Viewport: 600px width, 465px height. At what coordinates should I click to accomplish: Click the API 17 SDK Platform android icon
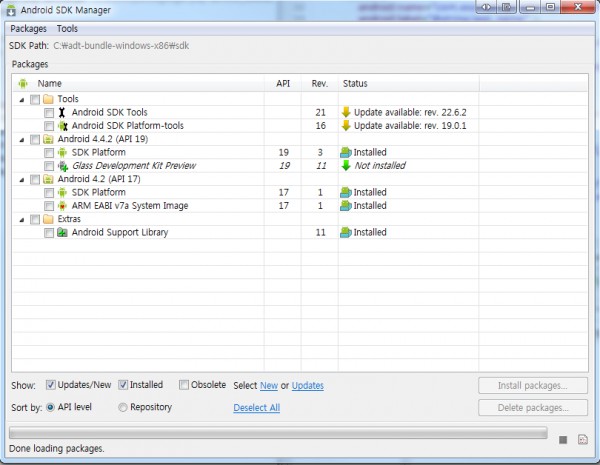(62, 193)
